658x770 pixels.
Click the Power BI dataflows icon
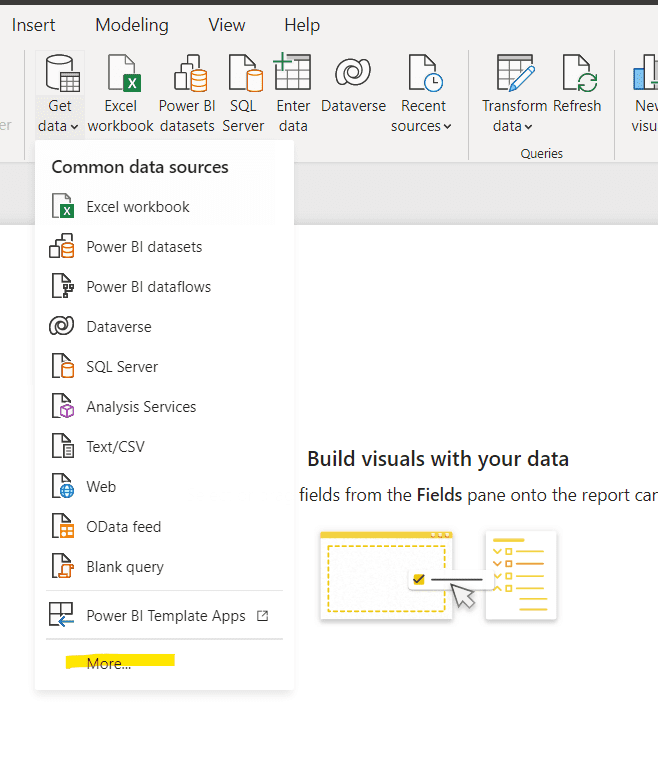(x=63, y=286)
